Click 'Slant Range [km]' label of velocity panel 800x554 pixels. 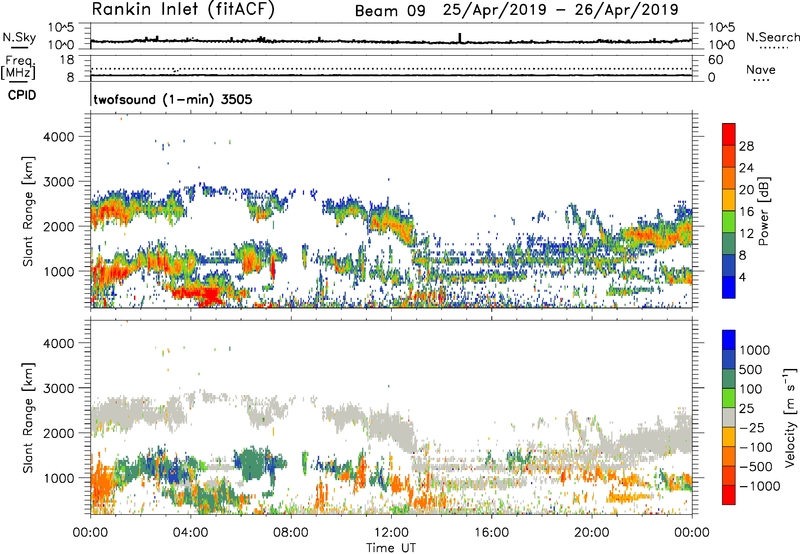[x=29, y=417]
